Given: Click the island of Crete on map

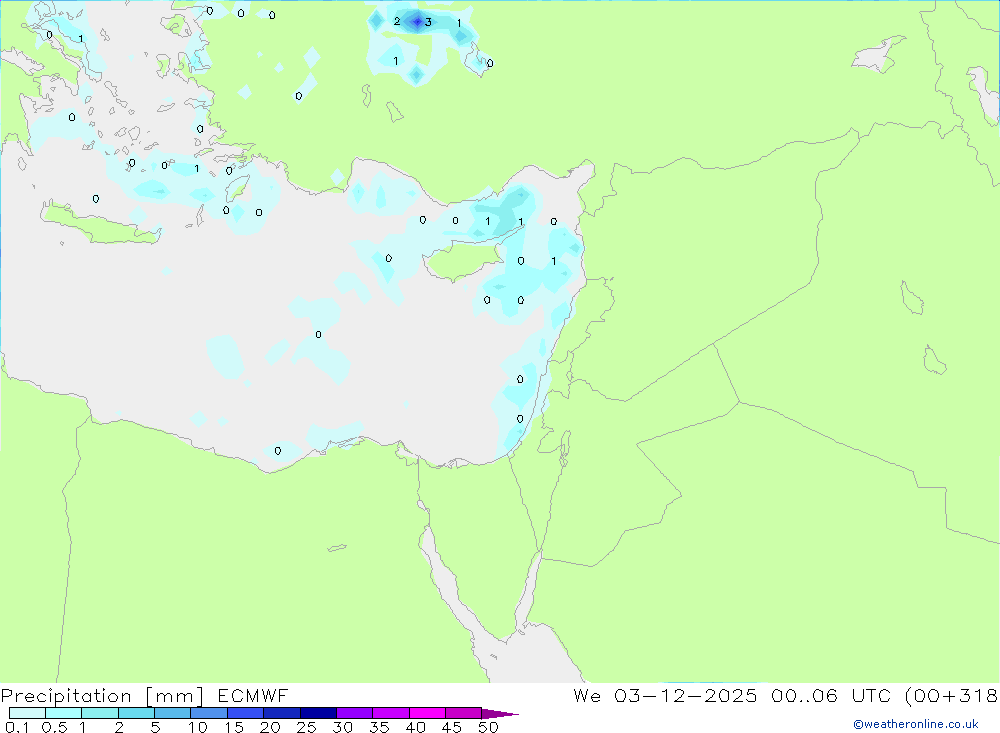Looking at the screenshot, I should click(101, 223).
